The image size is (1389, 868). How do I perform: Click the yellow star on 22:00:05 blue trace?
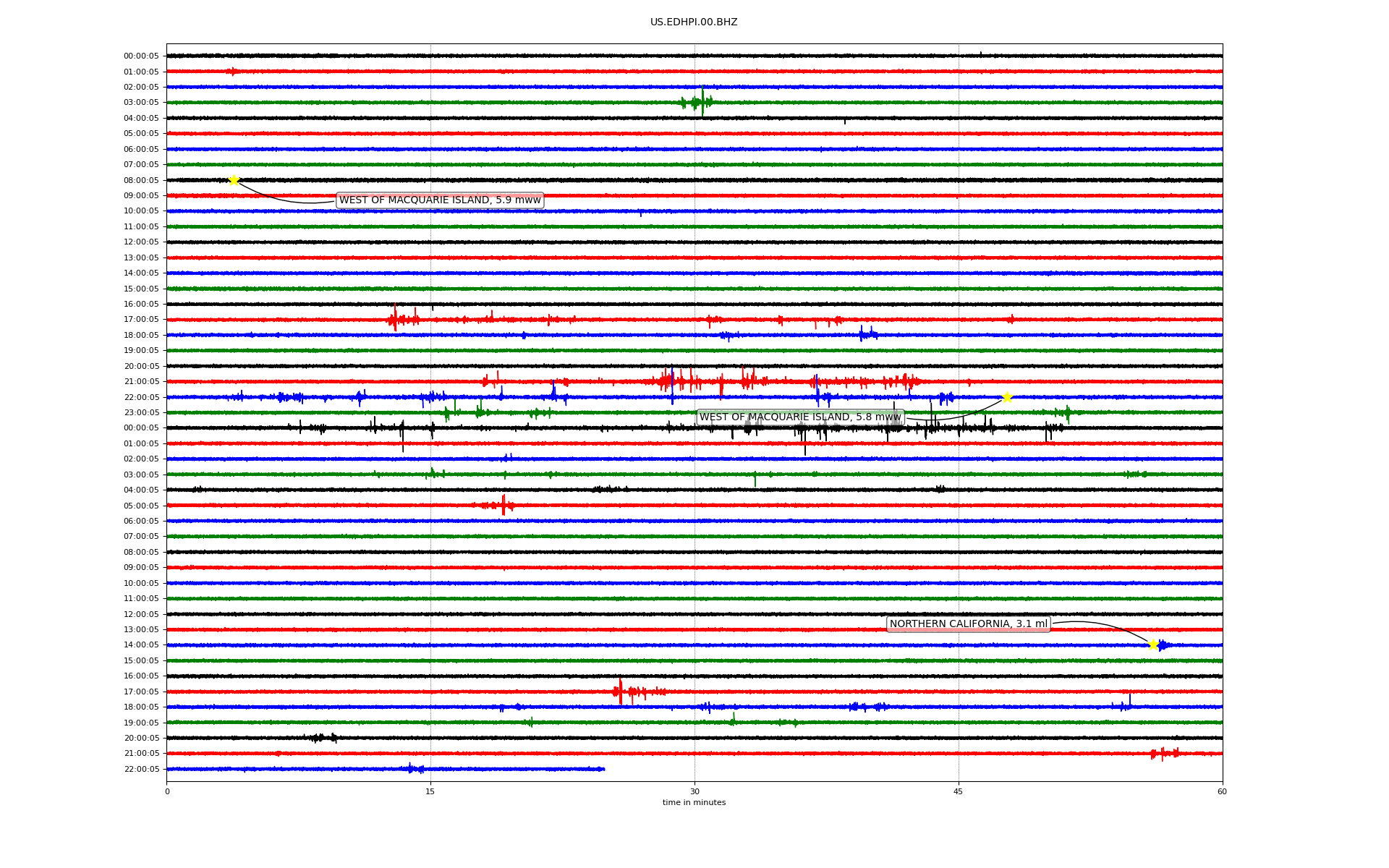(x=1006, y=397)
